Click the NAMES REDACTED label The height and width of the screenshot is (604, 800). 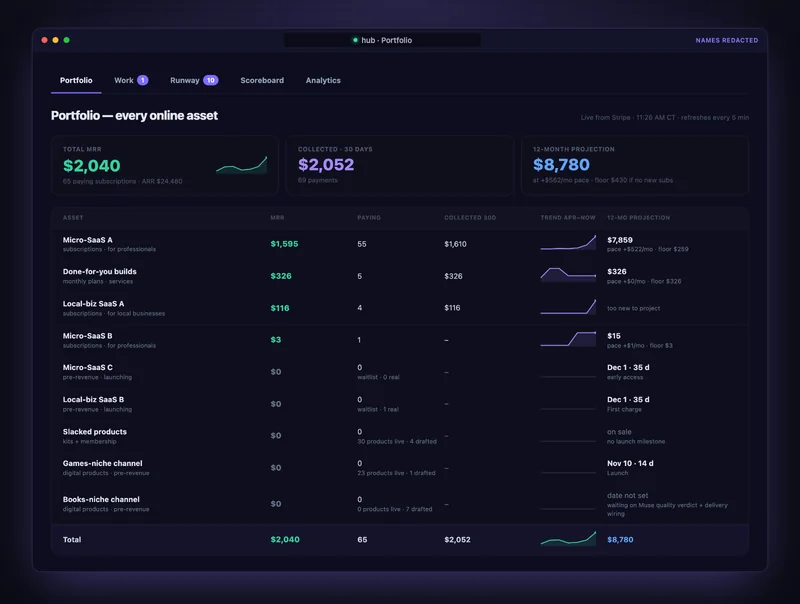(727, 40)
